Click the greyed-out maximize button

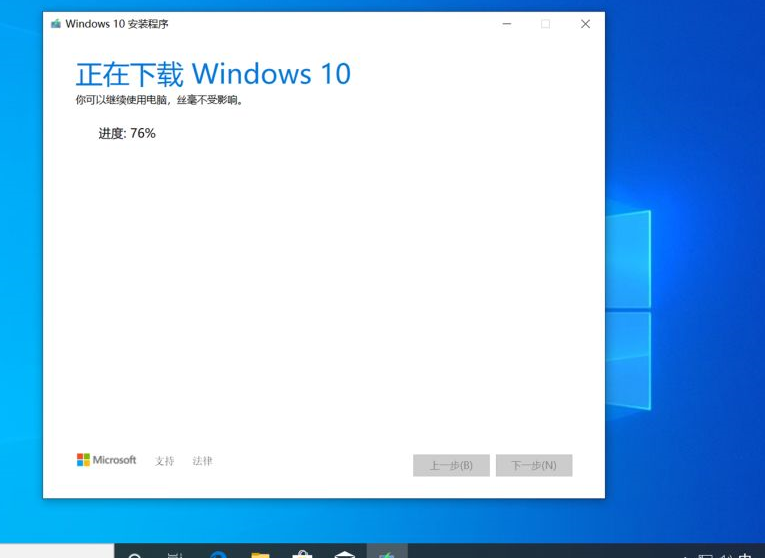click(x=545, y=24)
